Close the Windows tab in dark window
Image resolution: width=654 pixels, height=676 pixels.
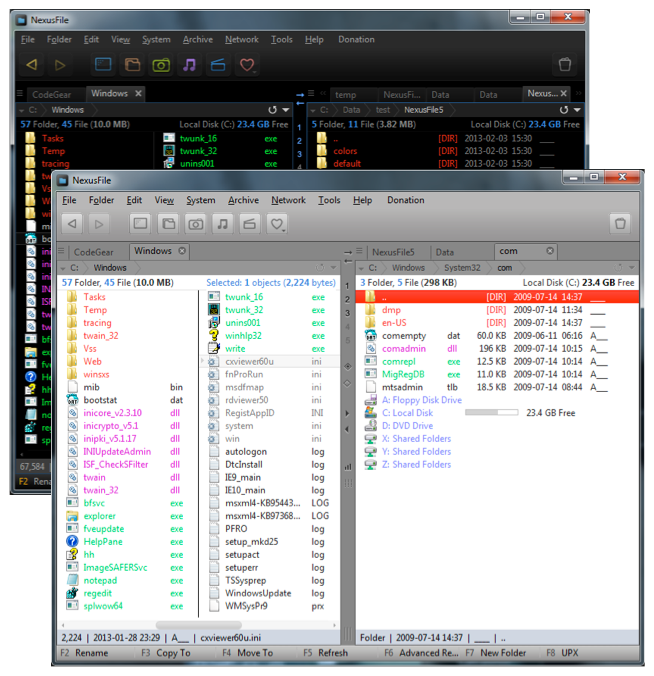point(138,93)
